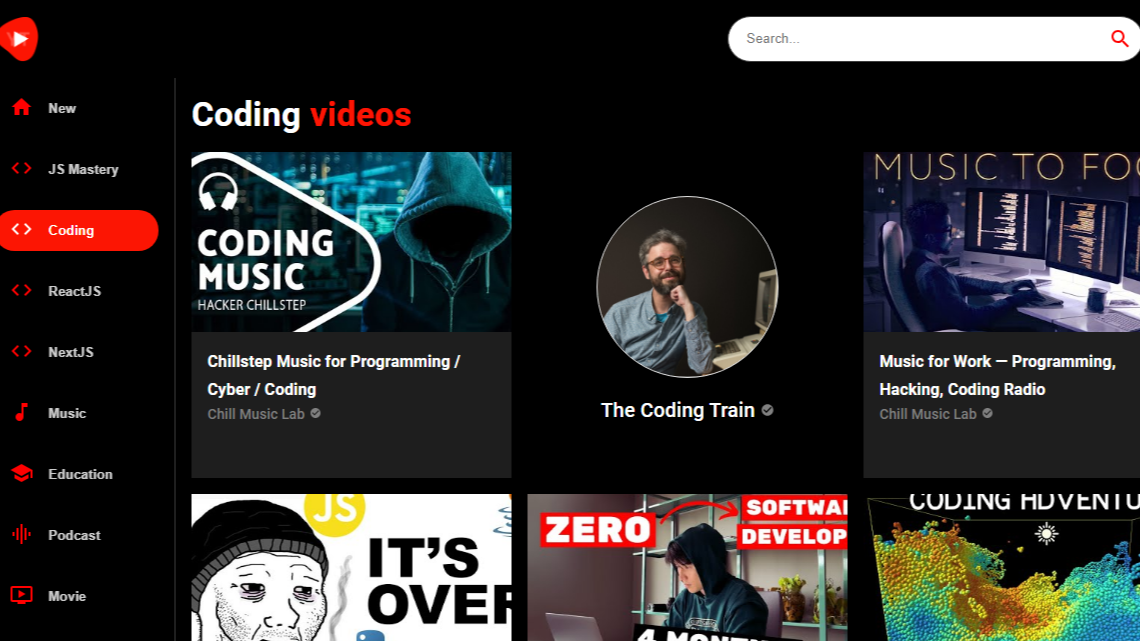Open the ReactJS category in sidebar
The height and width of the screenshot is (641, 1140).
coord(74,291)
